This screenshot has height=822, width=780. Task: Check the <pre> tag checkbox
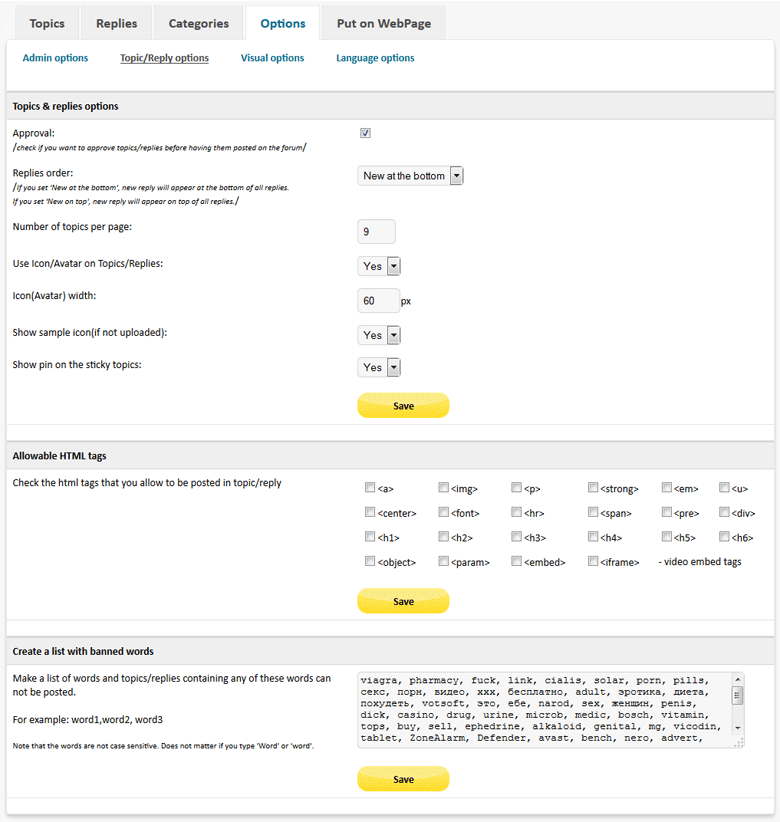[x=667, y=512]
